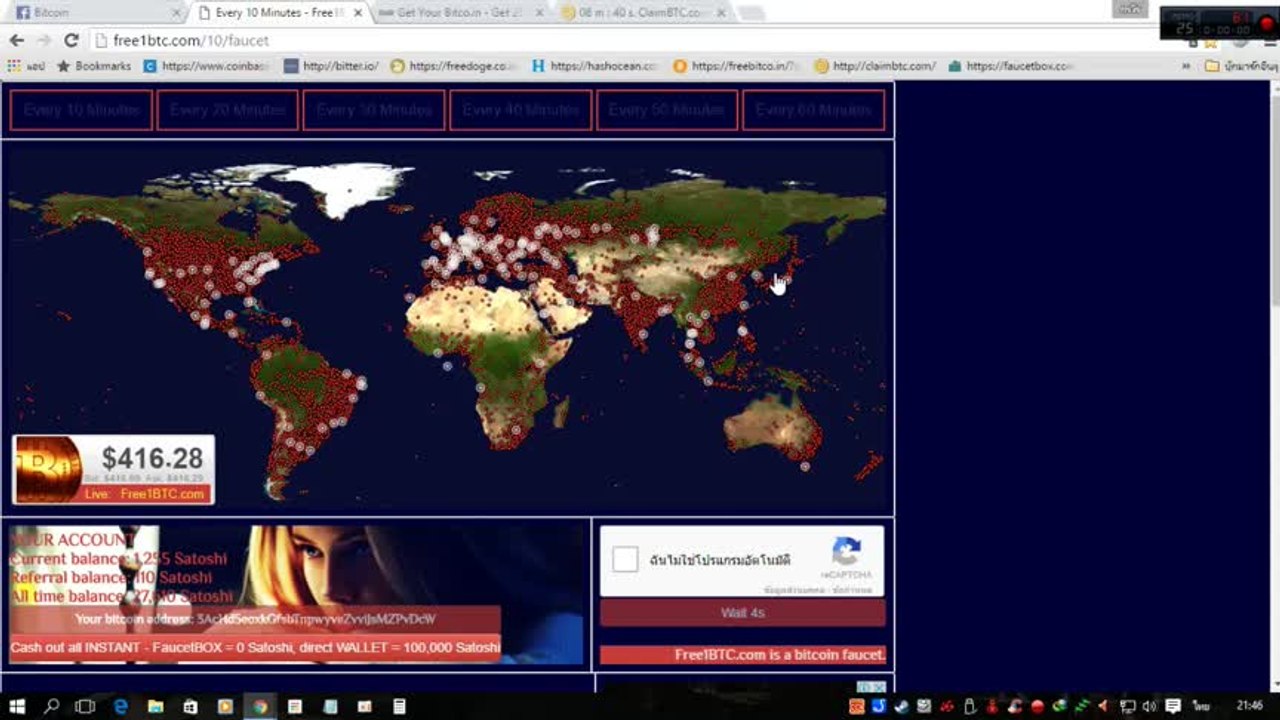Open the Action Center notifications icon
Image resolution: width=1280 pixels, height=720 pixels.
1172,706
